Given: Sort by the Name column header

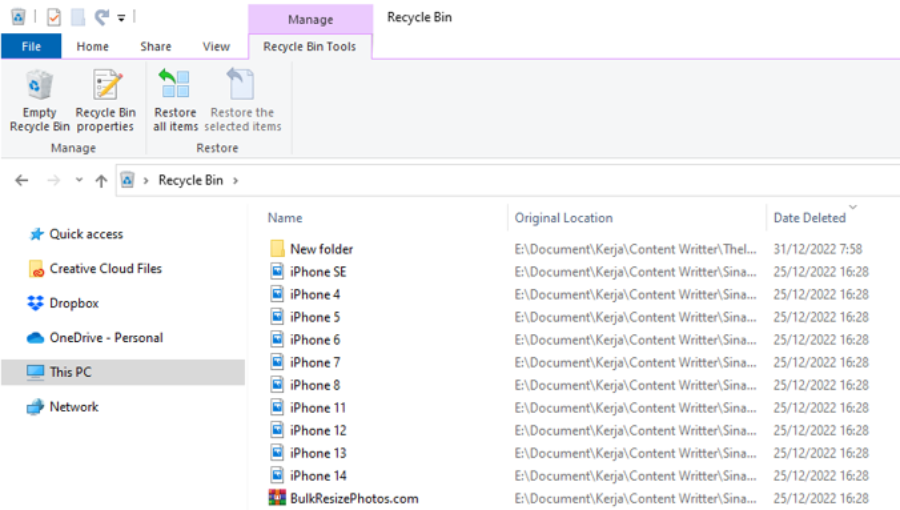Looking at the screenshot, I should tap(285, 218).
